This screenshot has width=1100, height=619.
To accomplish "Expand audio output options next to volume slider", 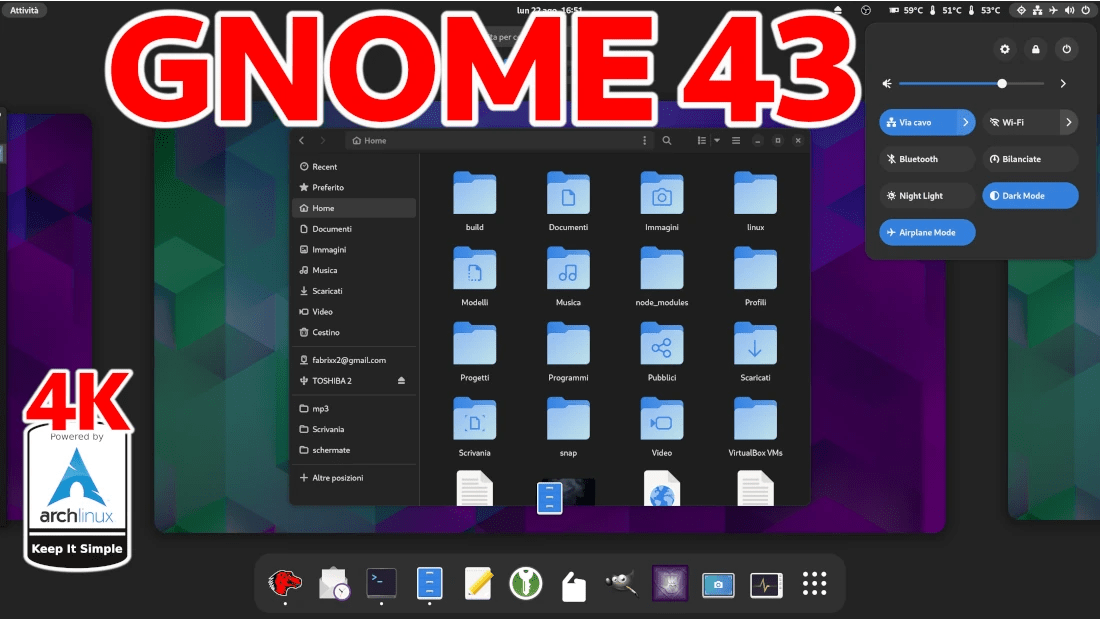I will (x=1063, y=83).
